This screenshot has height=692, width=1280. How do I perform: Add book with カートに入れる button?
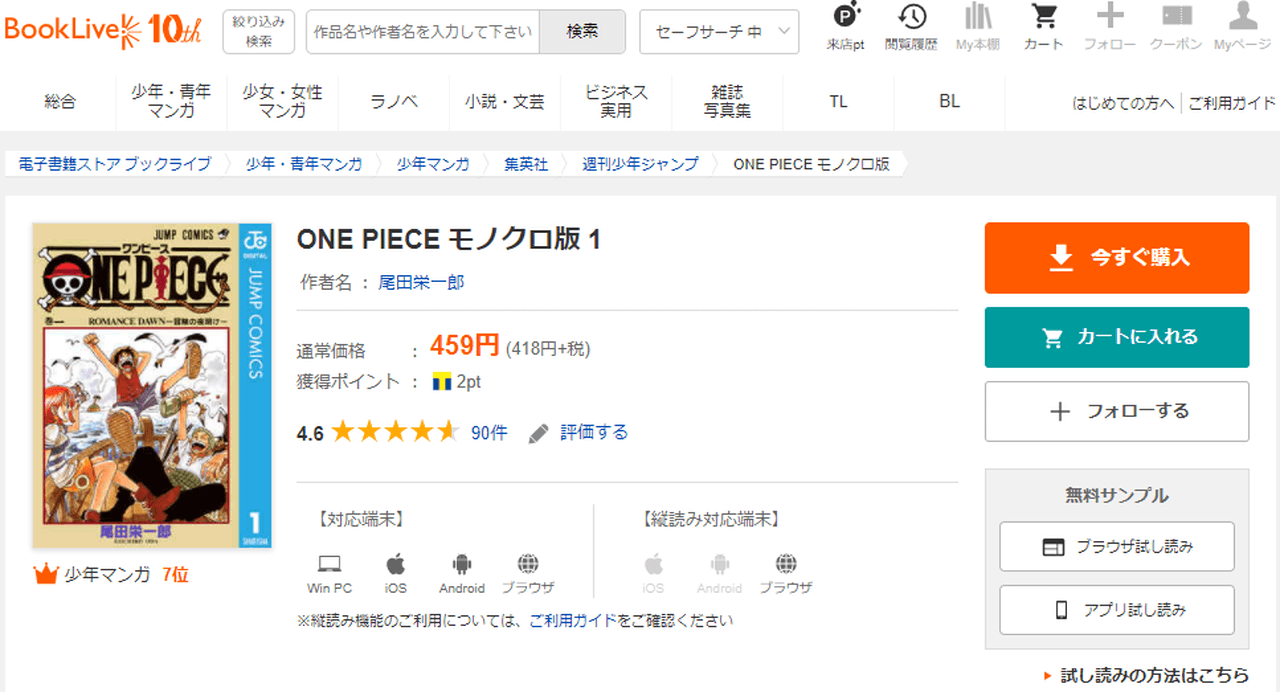tap(1116, 337)
